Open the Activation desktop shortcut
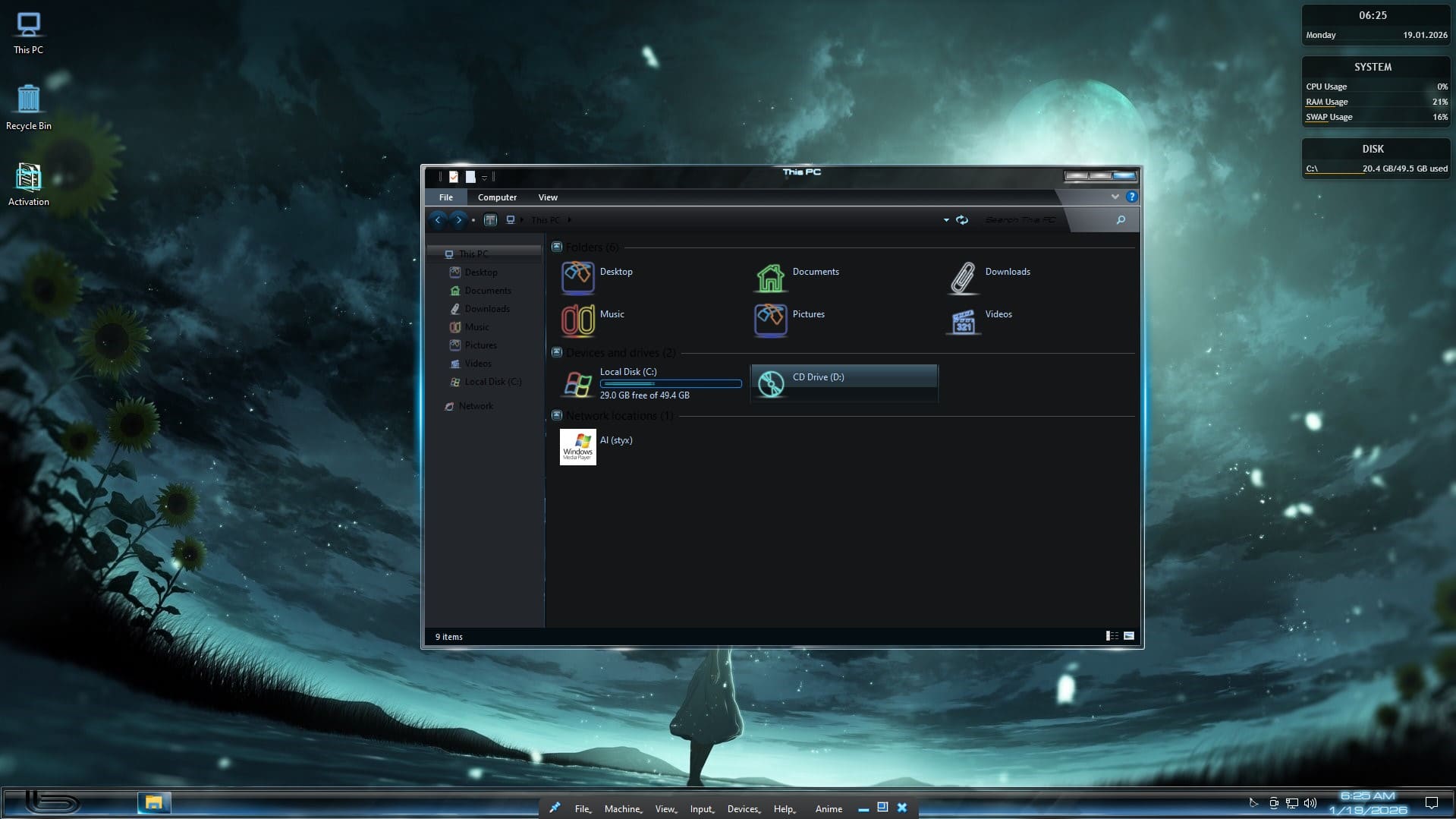The height and width of the screenshot is (819, 1456). point(28,184)
